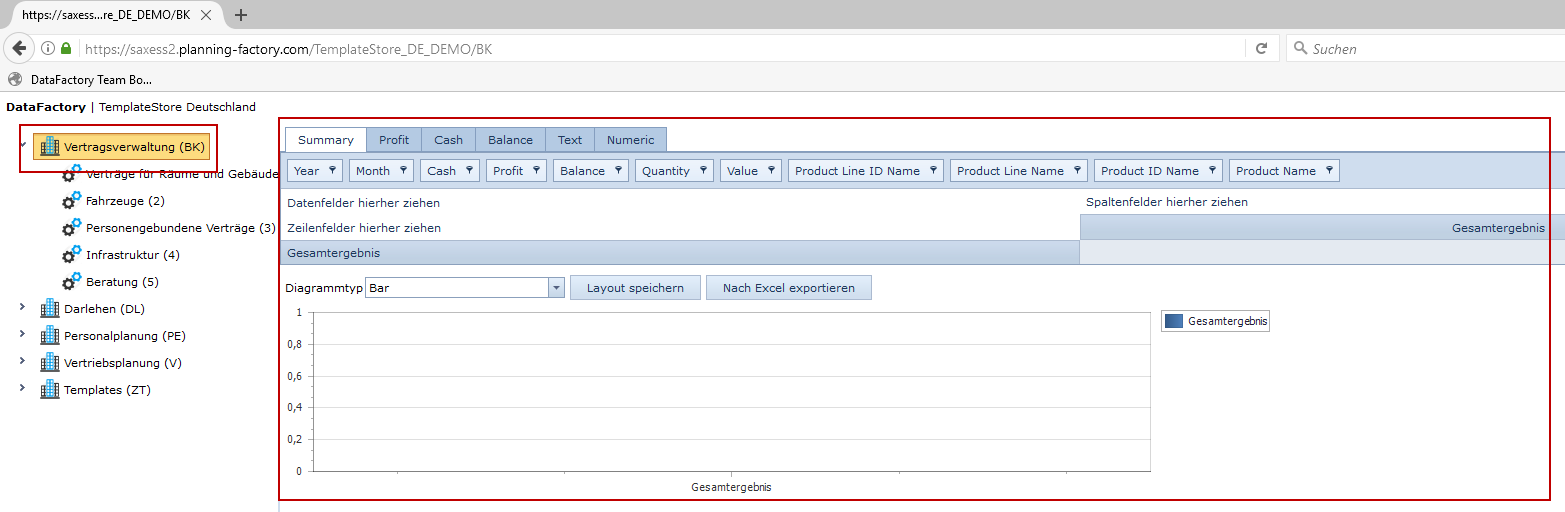This screenshot has width=1565, height=512.
Task: Open the Diagrammtyp dropdown list
Action: (x=556, y=288)
